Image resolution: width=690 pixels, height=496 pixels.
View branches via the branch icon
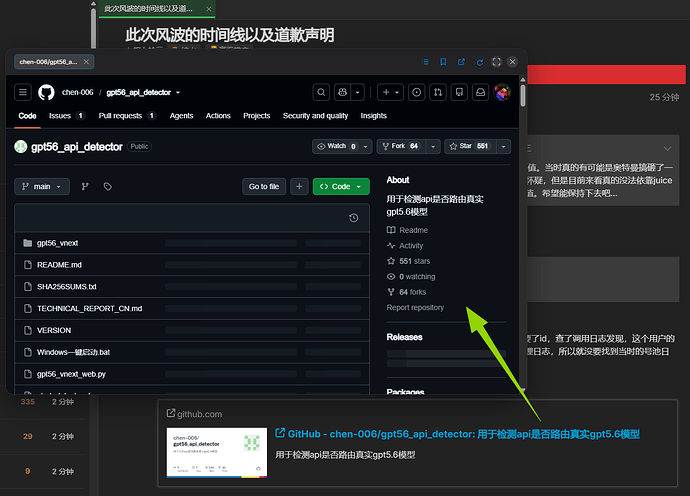coord(85,187)
